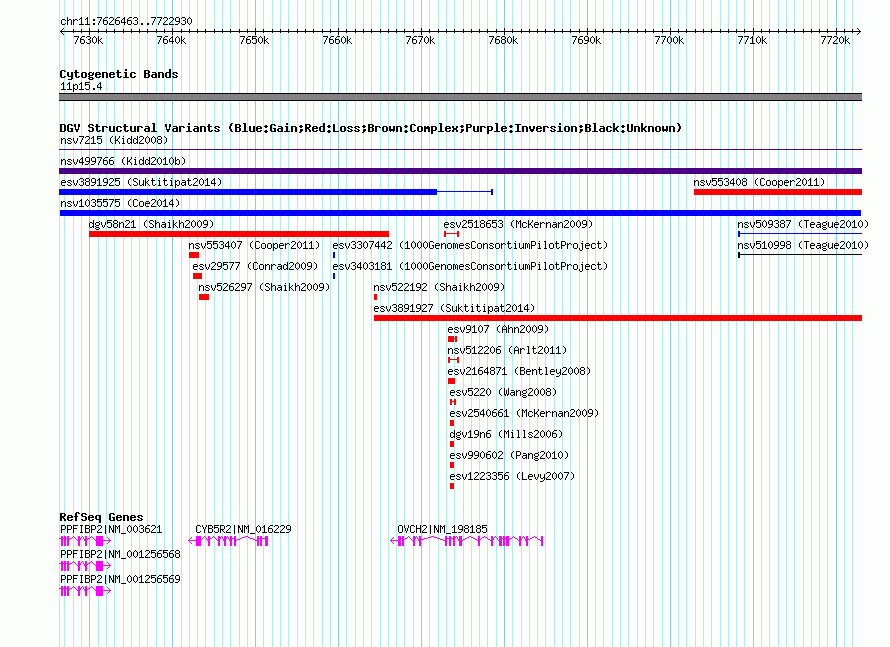Select the nsv553407 (Cooper2011) label
890x647 pixels.
(x=254, y=245)
